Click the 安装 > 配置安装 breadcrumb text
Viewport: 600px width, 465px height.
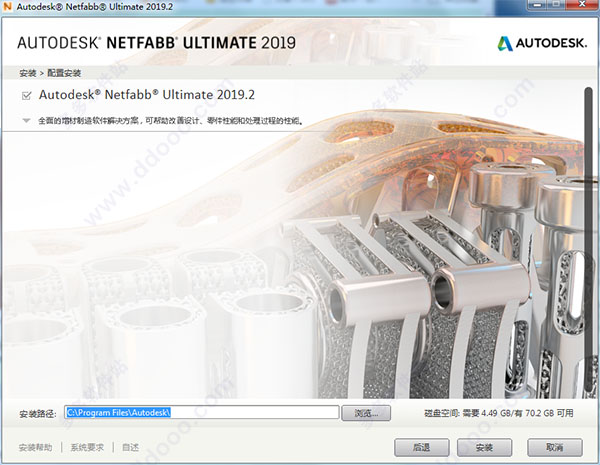(50, 73)
